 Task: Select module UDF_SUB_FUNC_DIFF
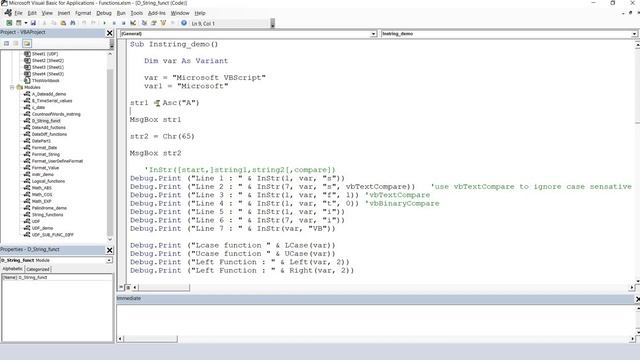pos(53,235)
